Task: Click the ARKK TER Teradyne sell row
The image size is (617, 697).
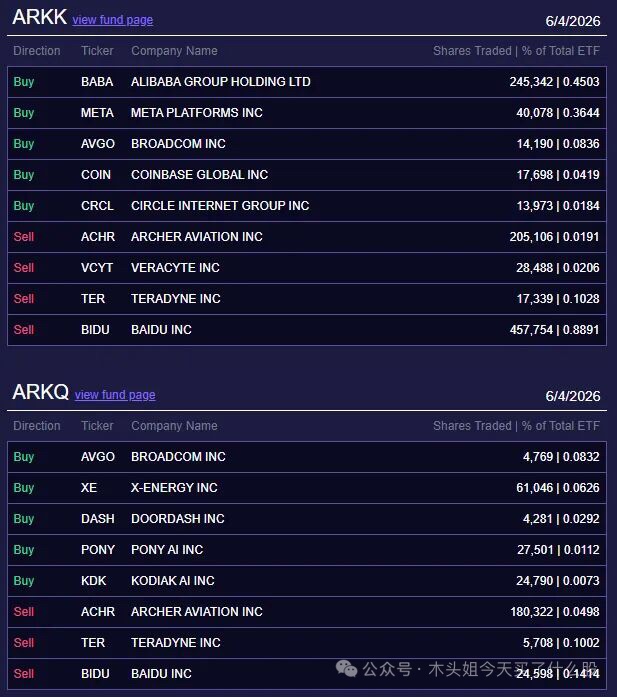Action: pyautogui.click(x=307, y=299)
